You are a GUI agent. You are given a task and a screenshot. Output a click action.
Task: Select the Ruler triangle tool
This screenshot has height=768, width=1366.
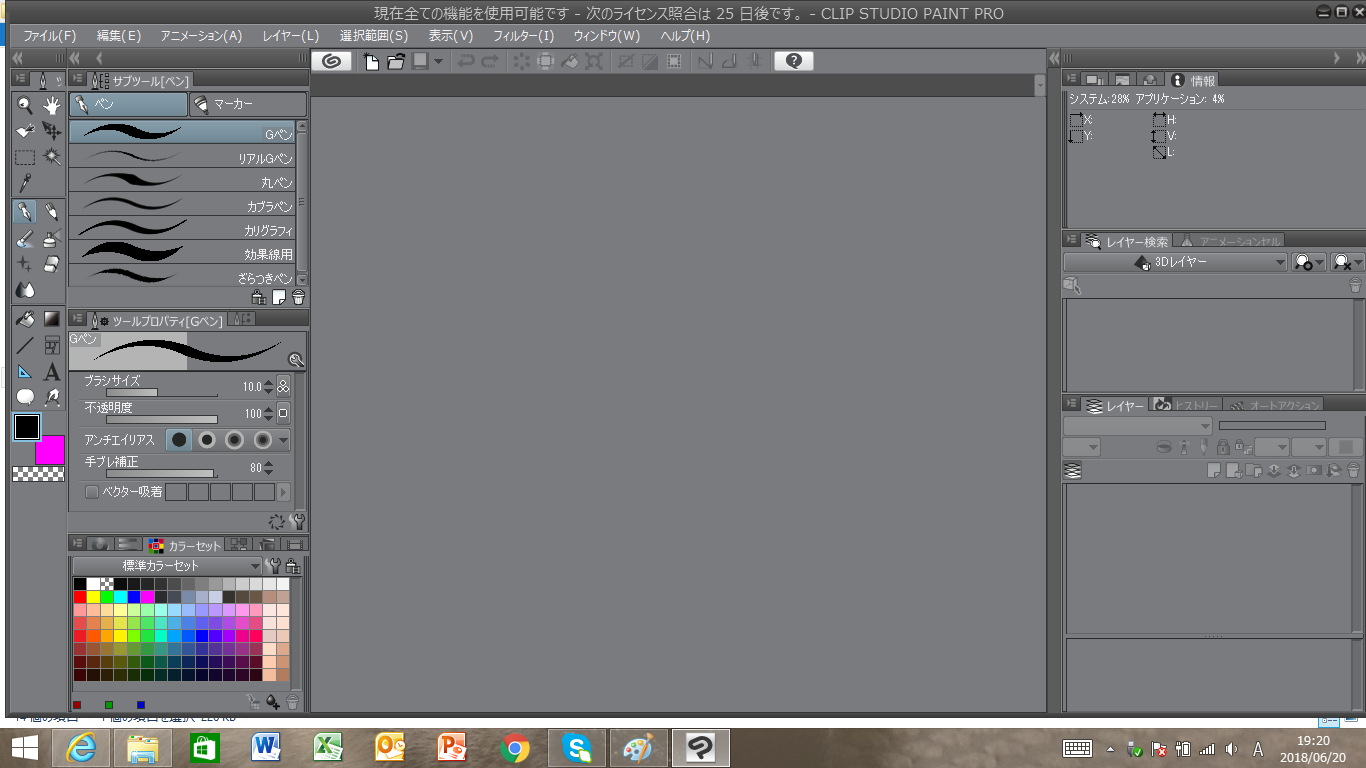(x=25, y=372)
